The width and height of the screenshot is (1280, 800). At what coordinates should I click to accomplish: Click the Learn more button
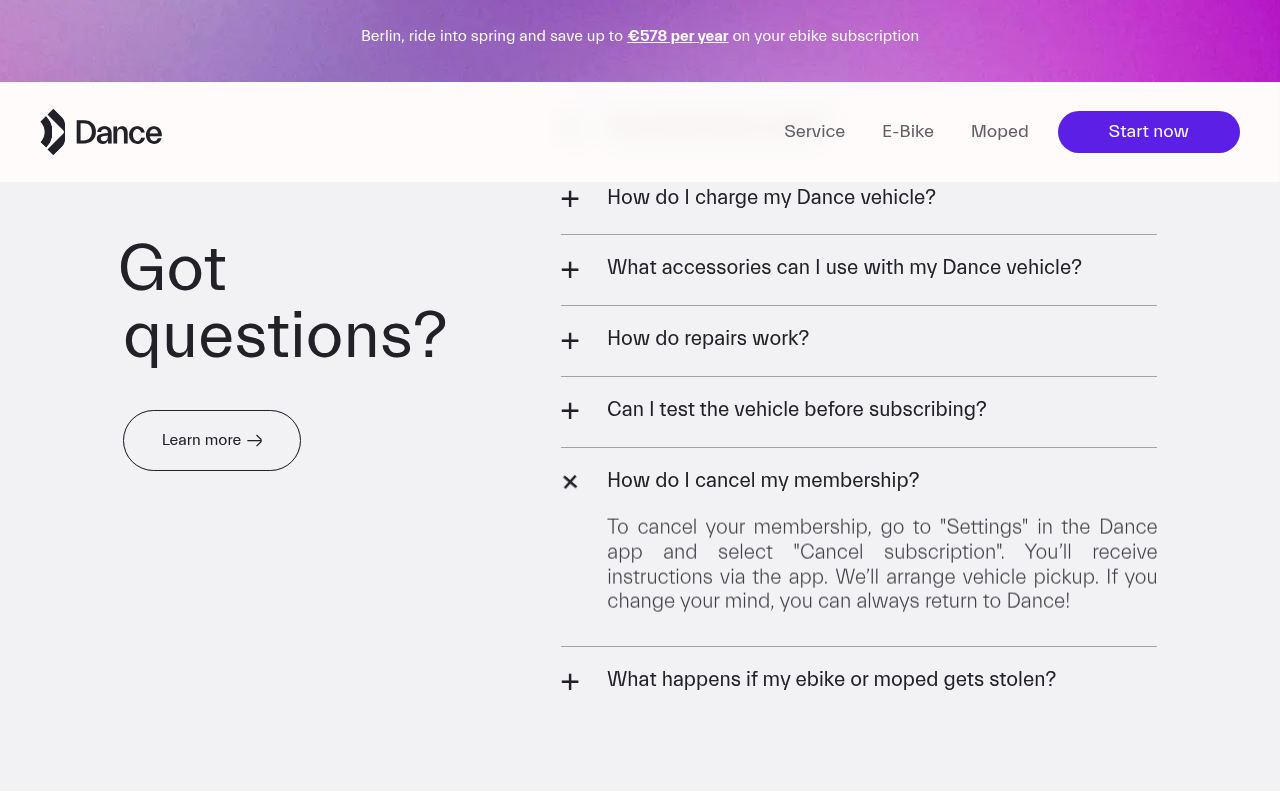[x=212, y=440]
